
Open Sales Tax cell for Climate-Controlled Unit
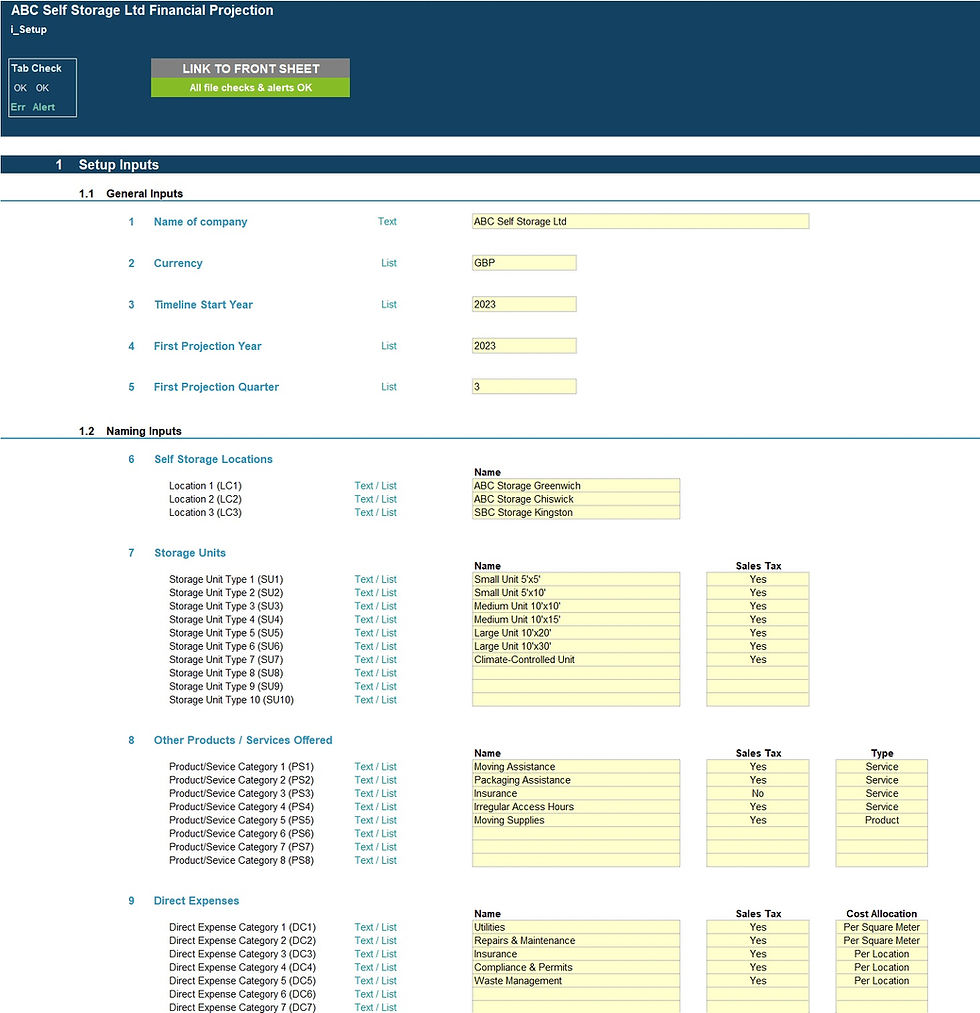coord(758,659)
